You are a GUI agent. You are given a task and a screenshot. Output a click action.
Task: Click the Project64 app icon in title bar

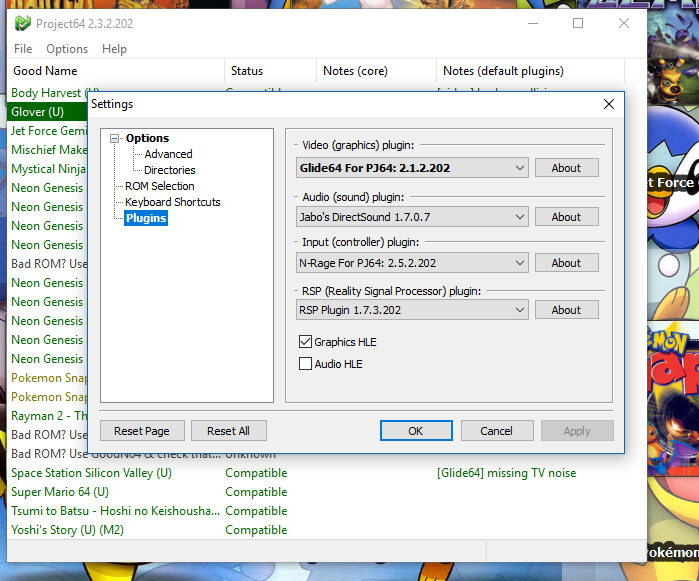pyautogui.click(x=22, y=23)
